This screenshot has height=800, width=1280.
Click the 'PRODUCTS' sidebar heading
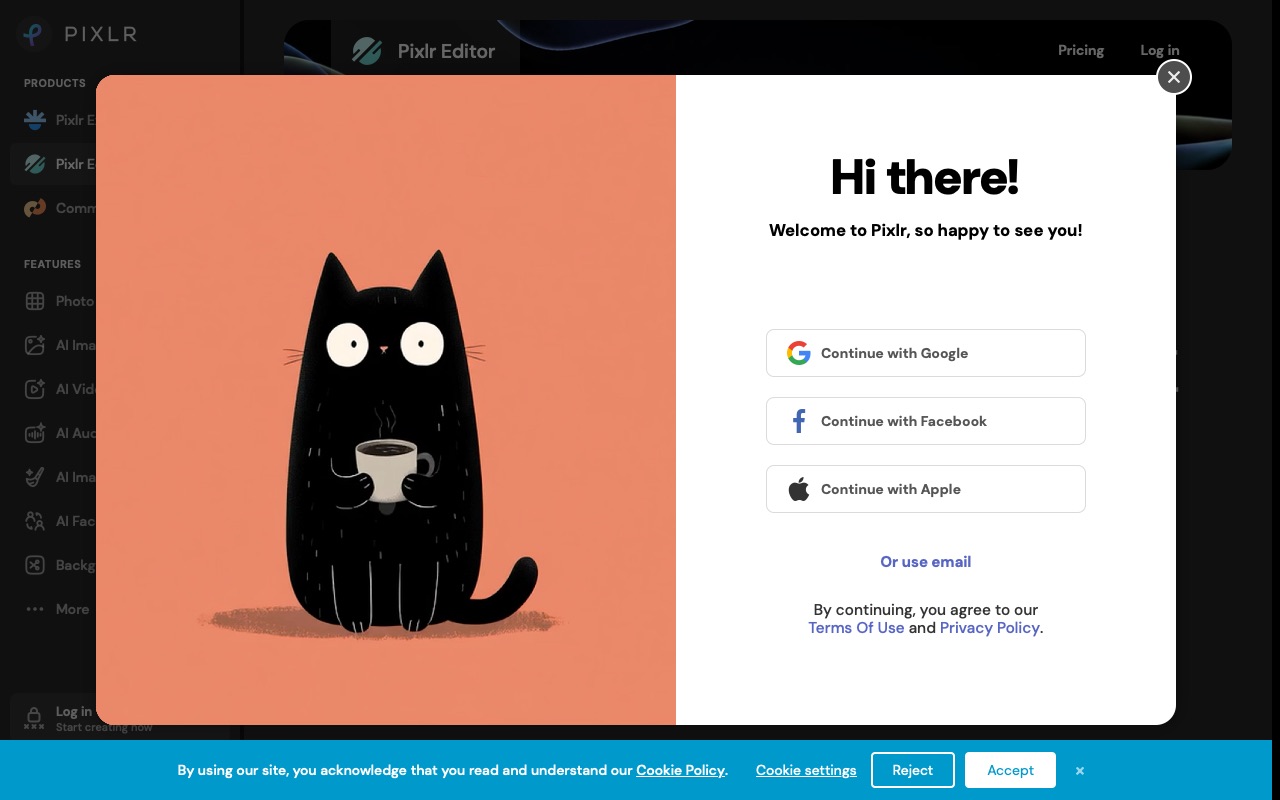click(x=55, y=83)
